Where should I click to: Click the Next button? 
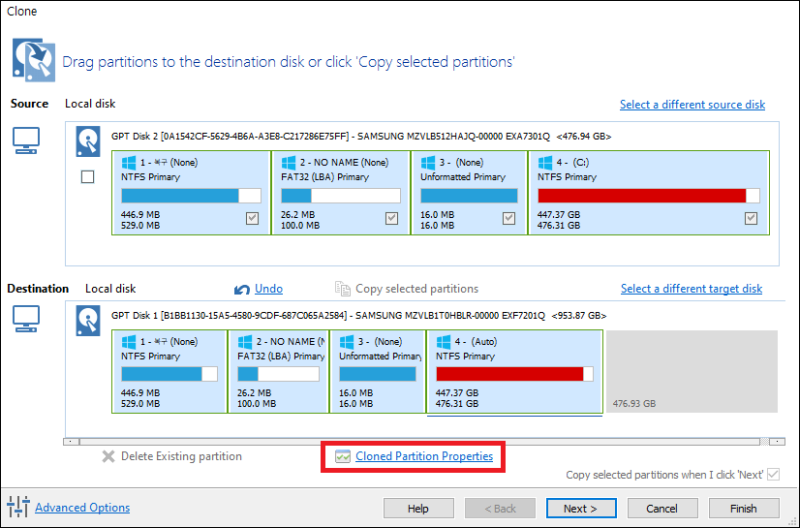click(x=581, y=509)
